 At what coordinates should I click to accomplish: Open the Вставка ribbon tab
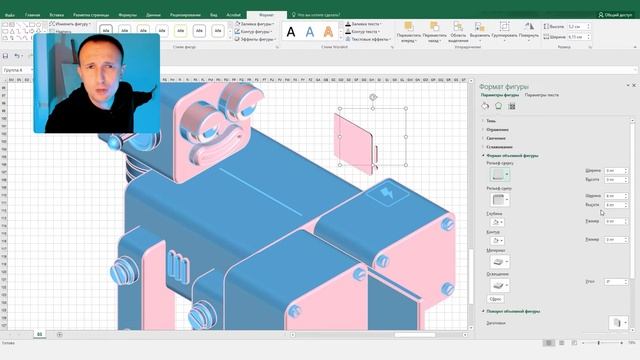pyautogui.click(x=56, y=15)
